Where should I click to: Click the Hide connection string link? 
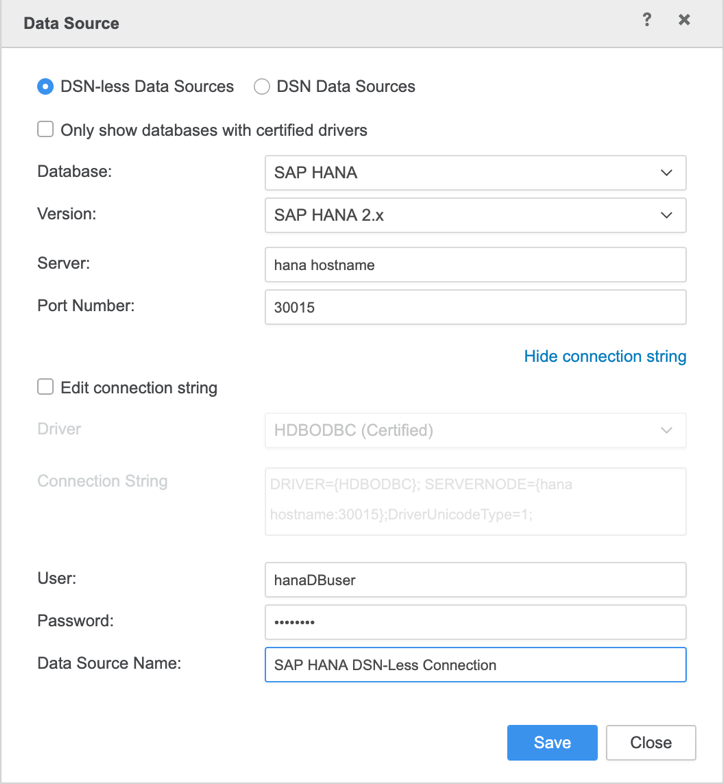click(x=605, y=356)
